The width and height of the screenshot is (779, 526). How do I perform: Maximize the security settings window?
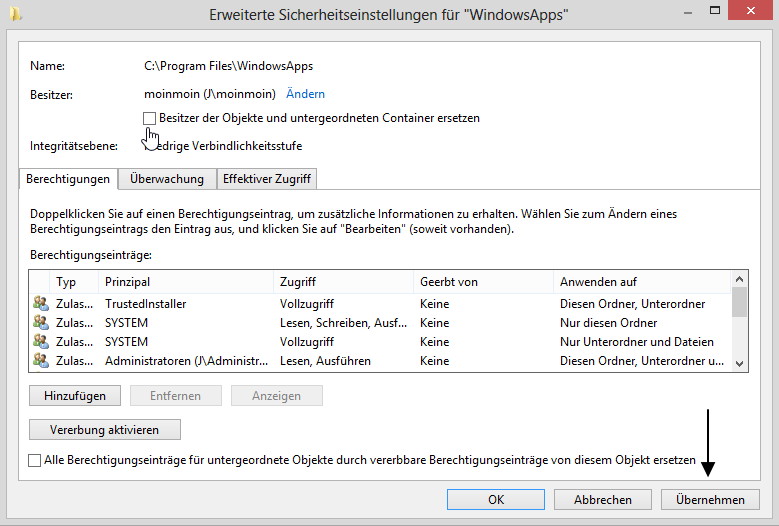(x=715, y=10)
